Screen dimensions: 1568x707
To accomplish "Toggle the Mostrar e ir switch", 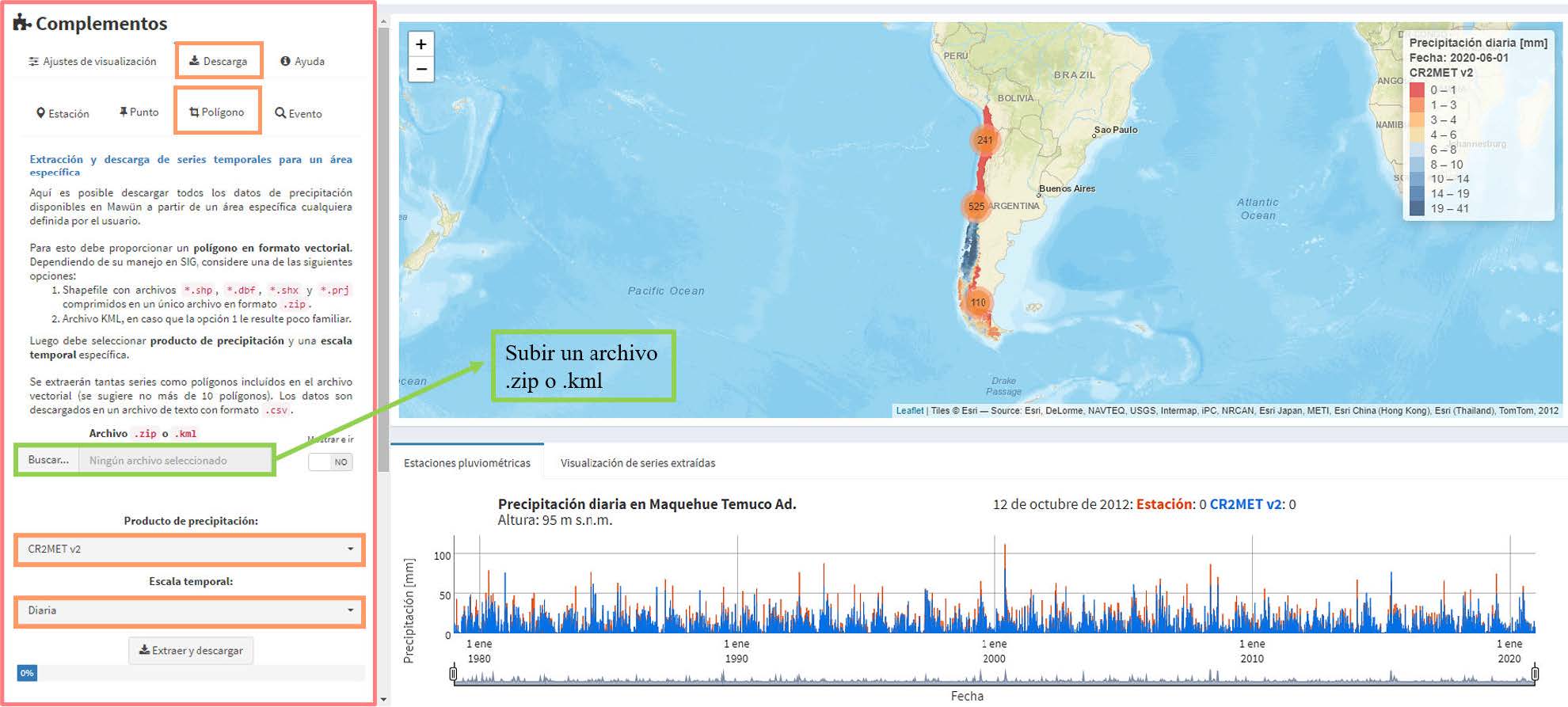I will click(x=330, y=462).
